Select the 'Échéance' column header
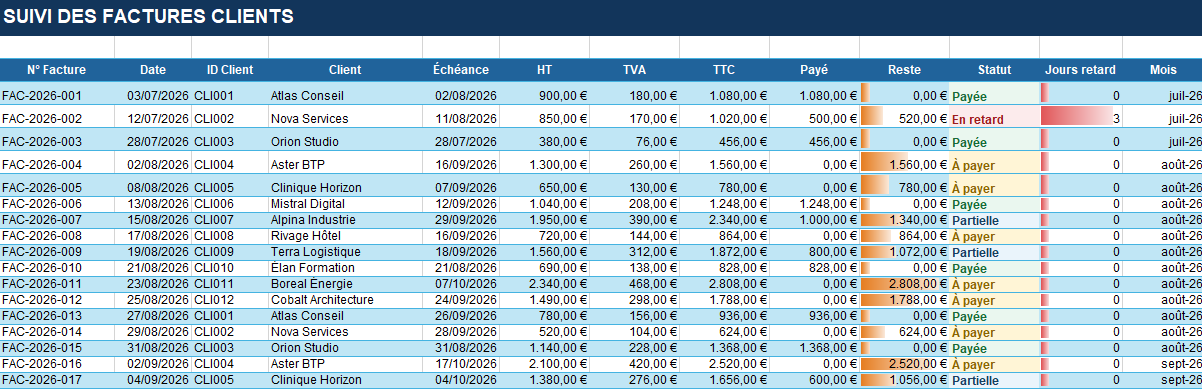The image size is (1202, 389). 461,70
